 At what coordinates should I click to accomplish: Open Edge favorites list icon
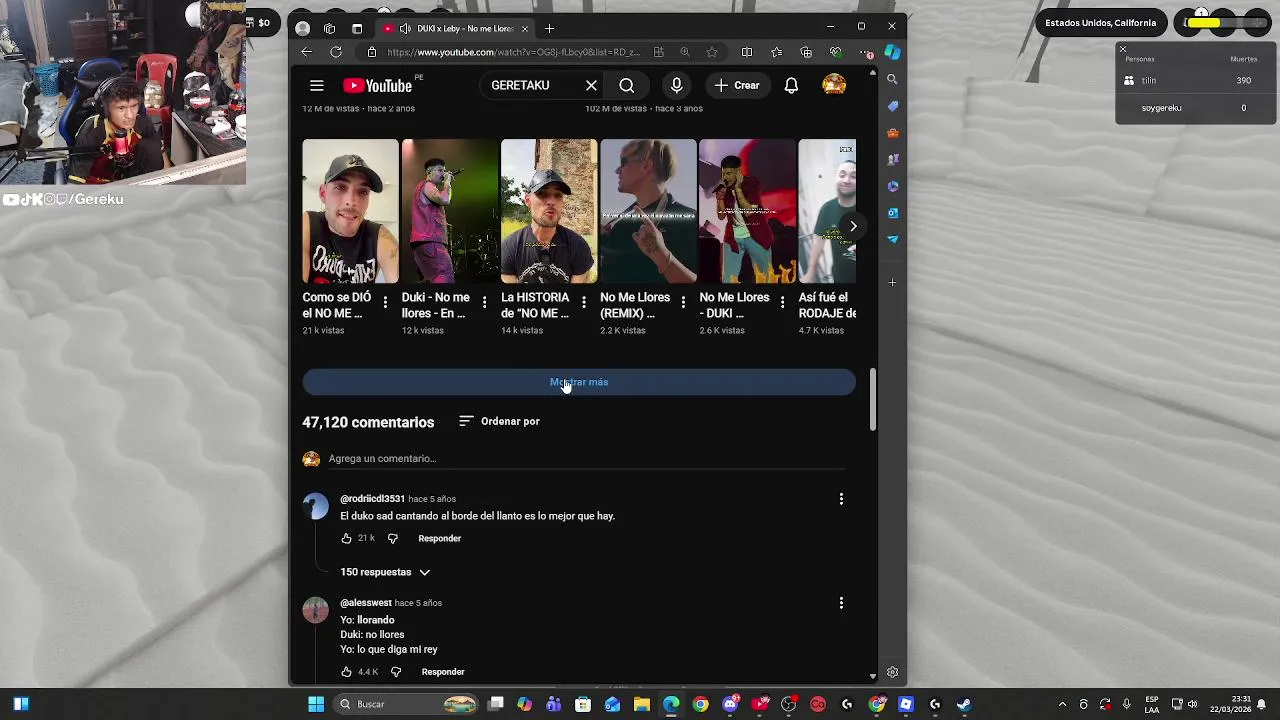point(777,52)
